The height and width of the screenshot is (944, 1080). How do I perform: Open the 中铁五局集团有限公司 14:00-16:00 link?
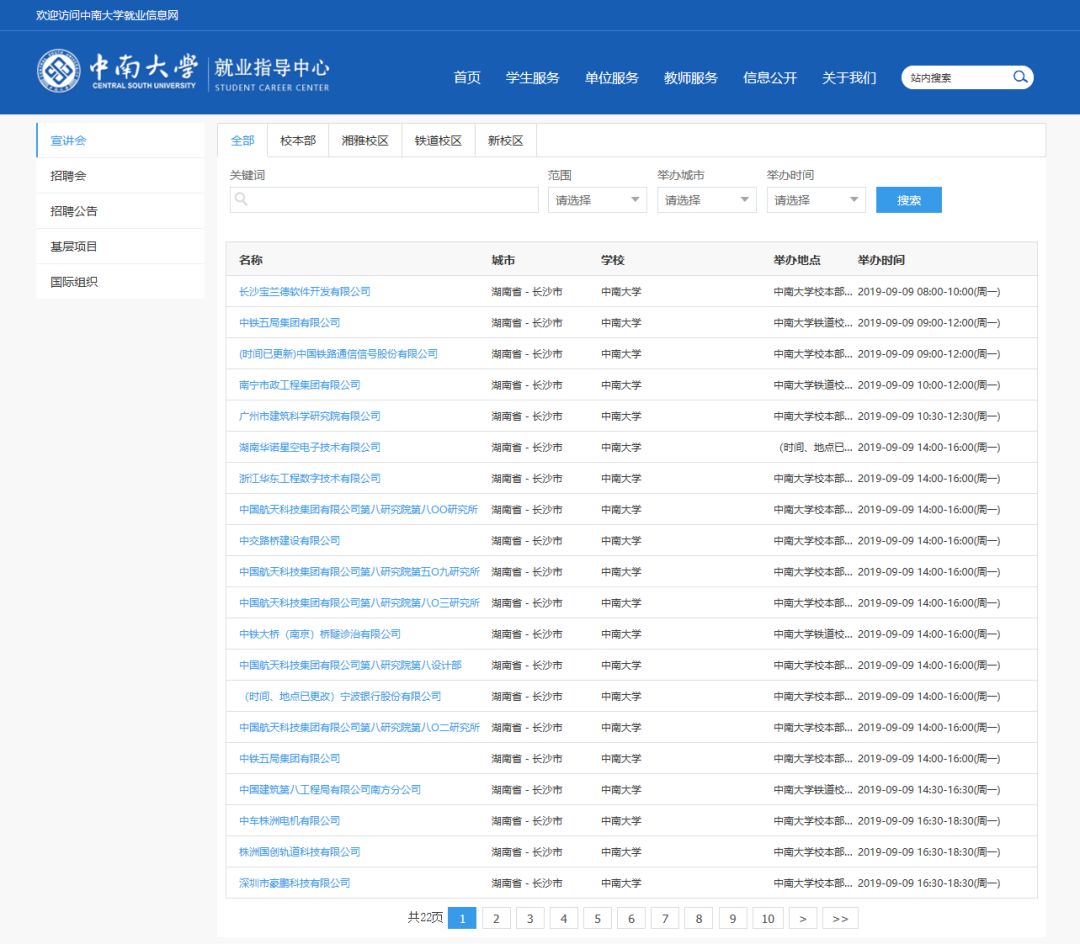tap(289, 758)
